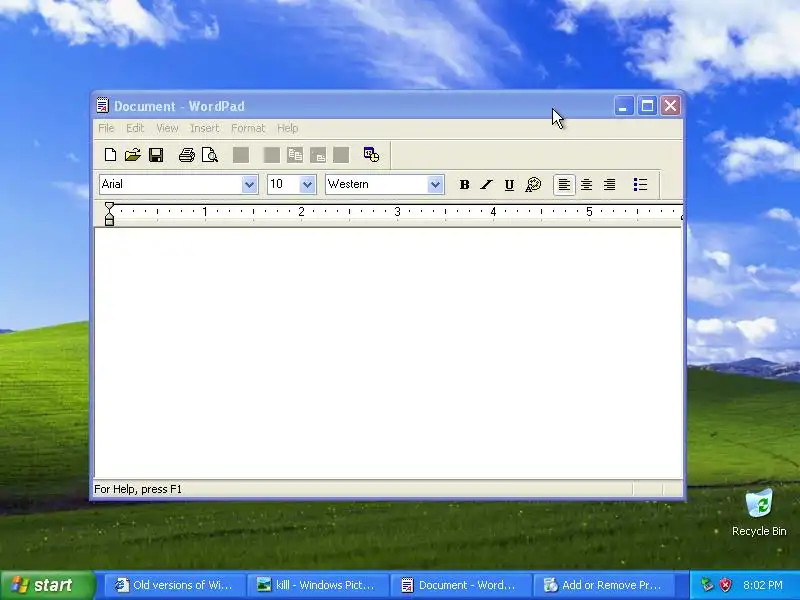Click the network connection tray icon
800x600 pixels.
pos(707,585)
